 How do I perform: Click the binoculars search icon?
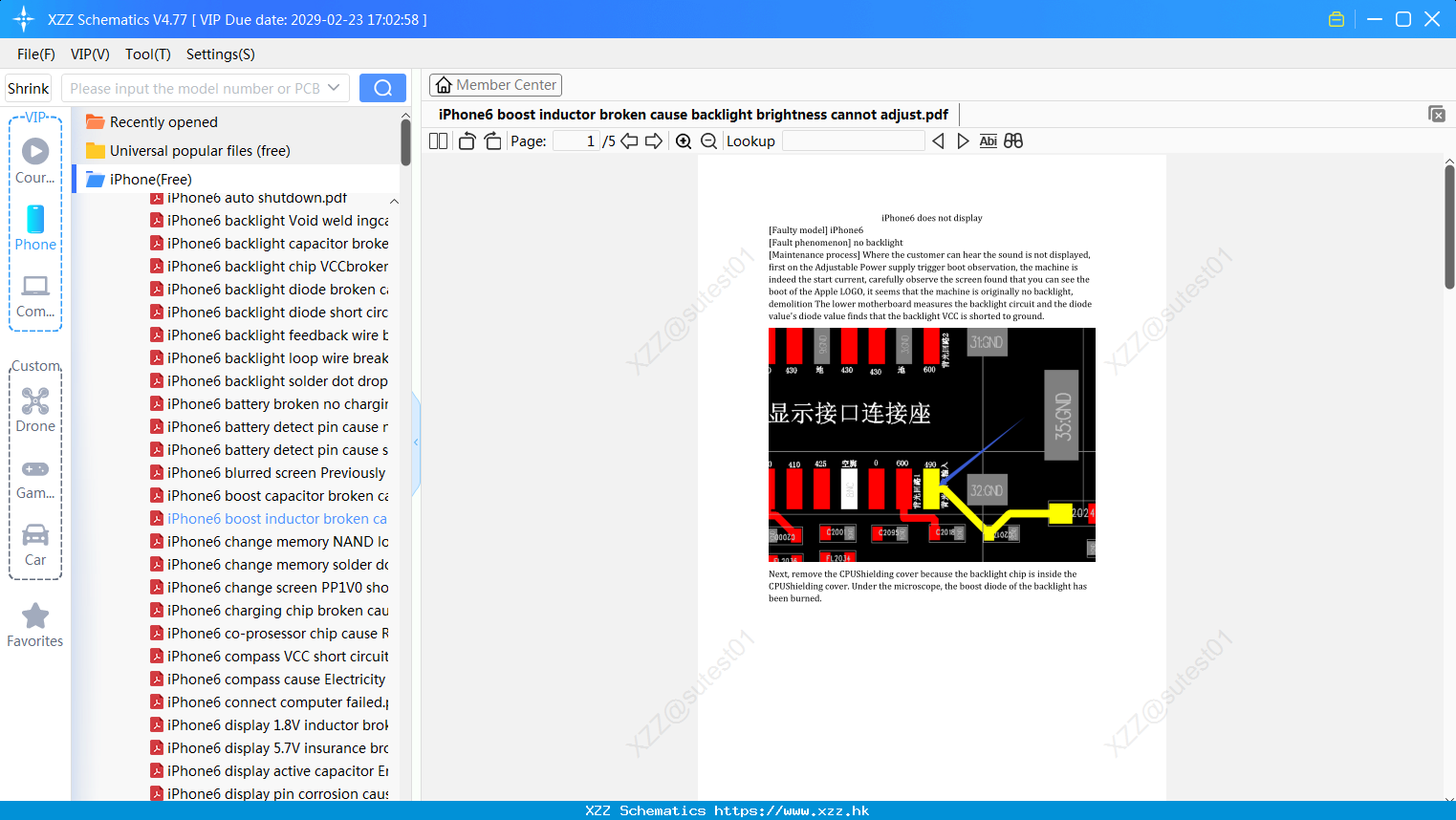pos(1013,141)
